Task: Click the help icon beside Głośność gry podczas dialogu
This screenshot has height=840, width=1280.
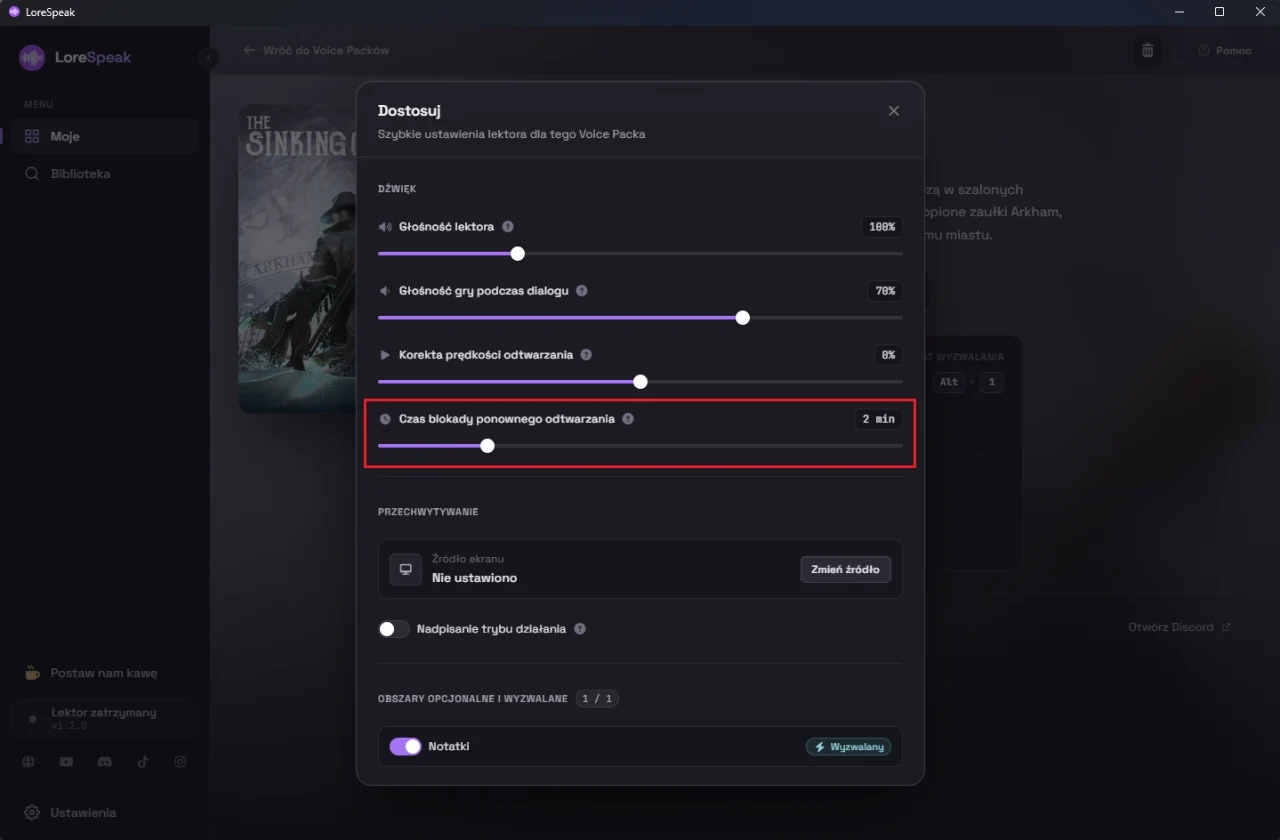Action: click(582, 291)
